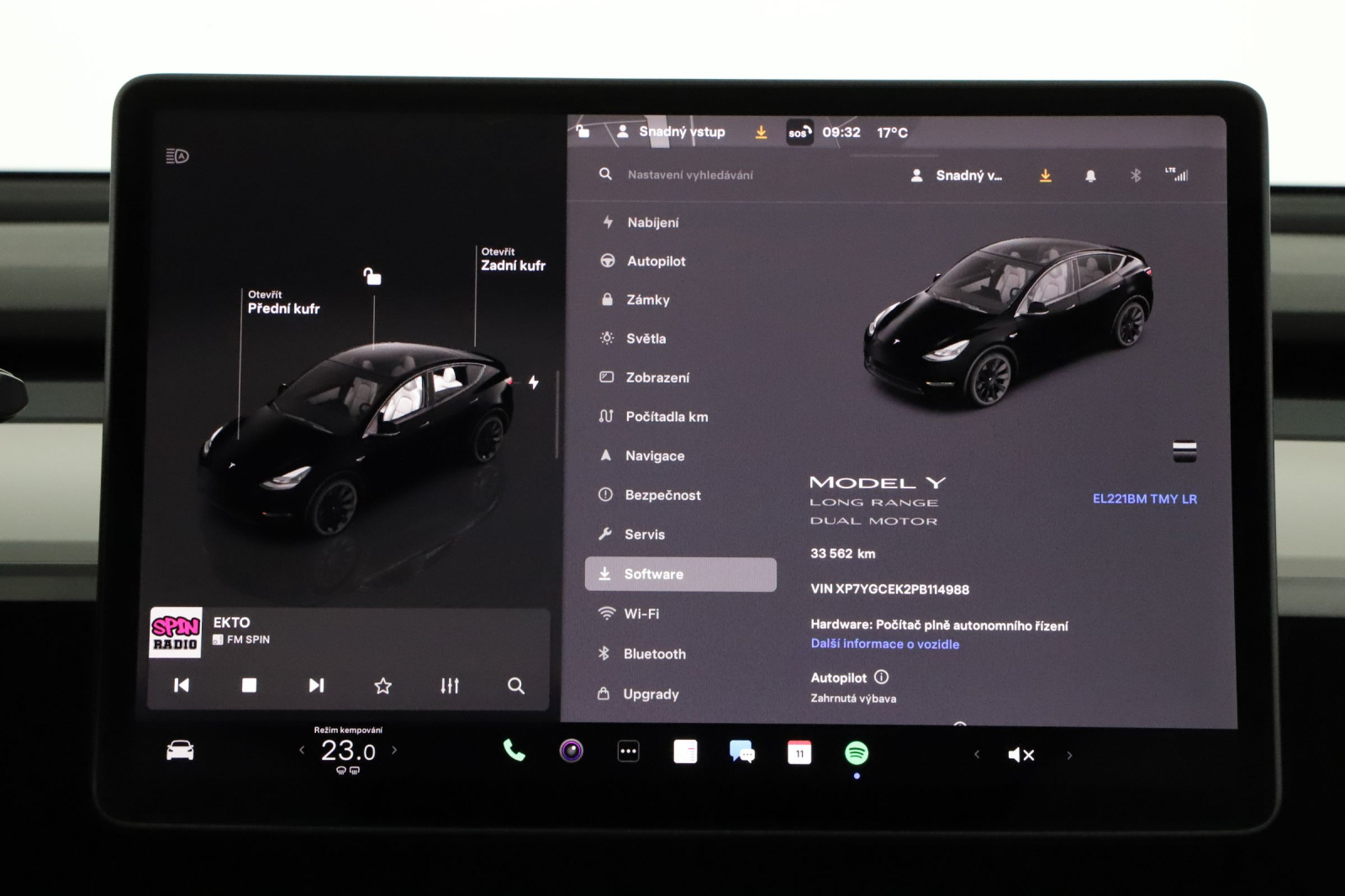The image size is (1345, 896).
Task: Open car controls with the car icon bottom-left
Action: [178, 751]
